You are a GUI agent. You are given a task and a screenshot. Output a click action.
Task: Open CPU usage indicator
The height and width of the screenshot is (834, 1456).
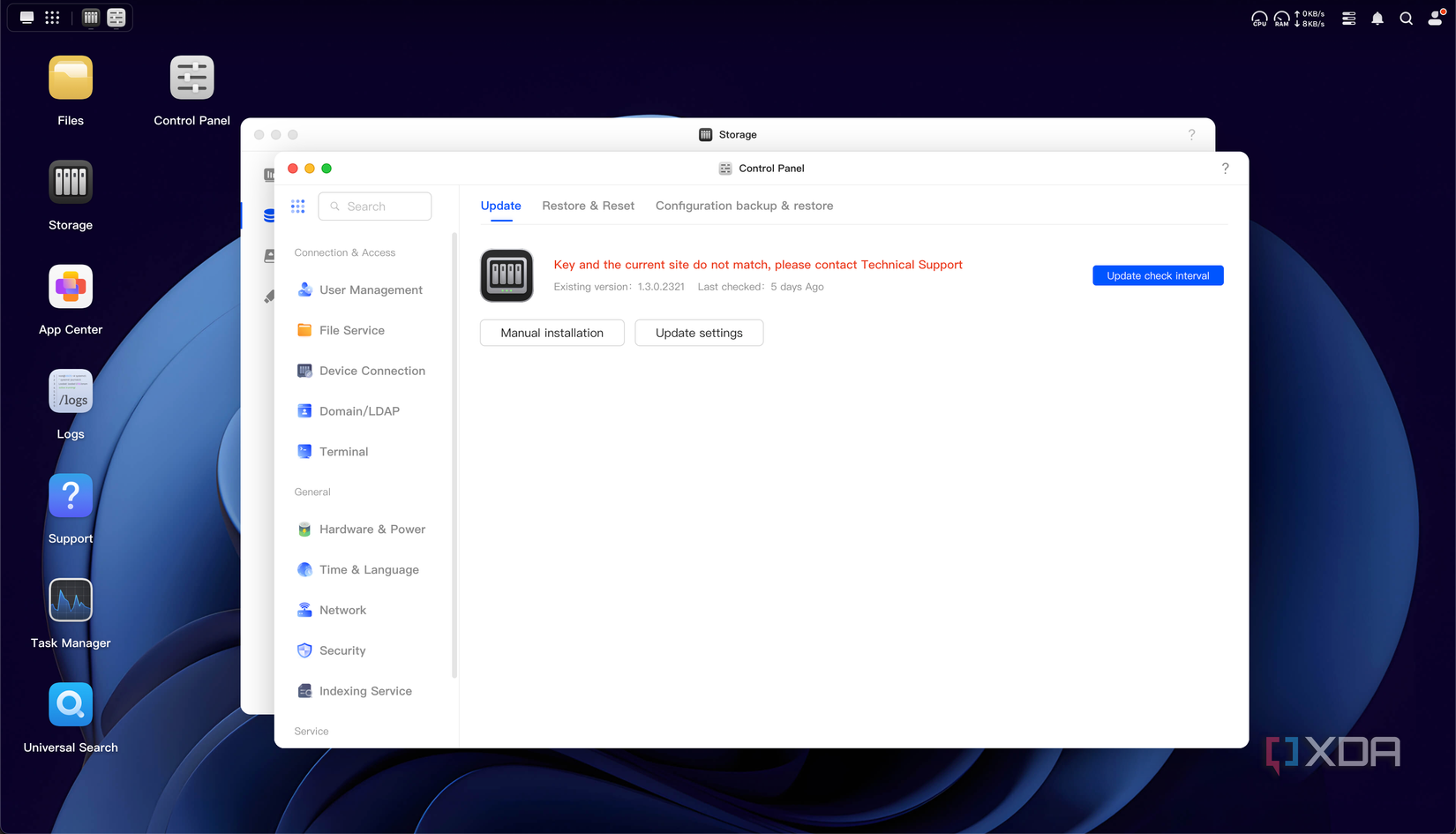point(1259,19)
